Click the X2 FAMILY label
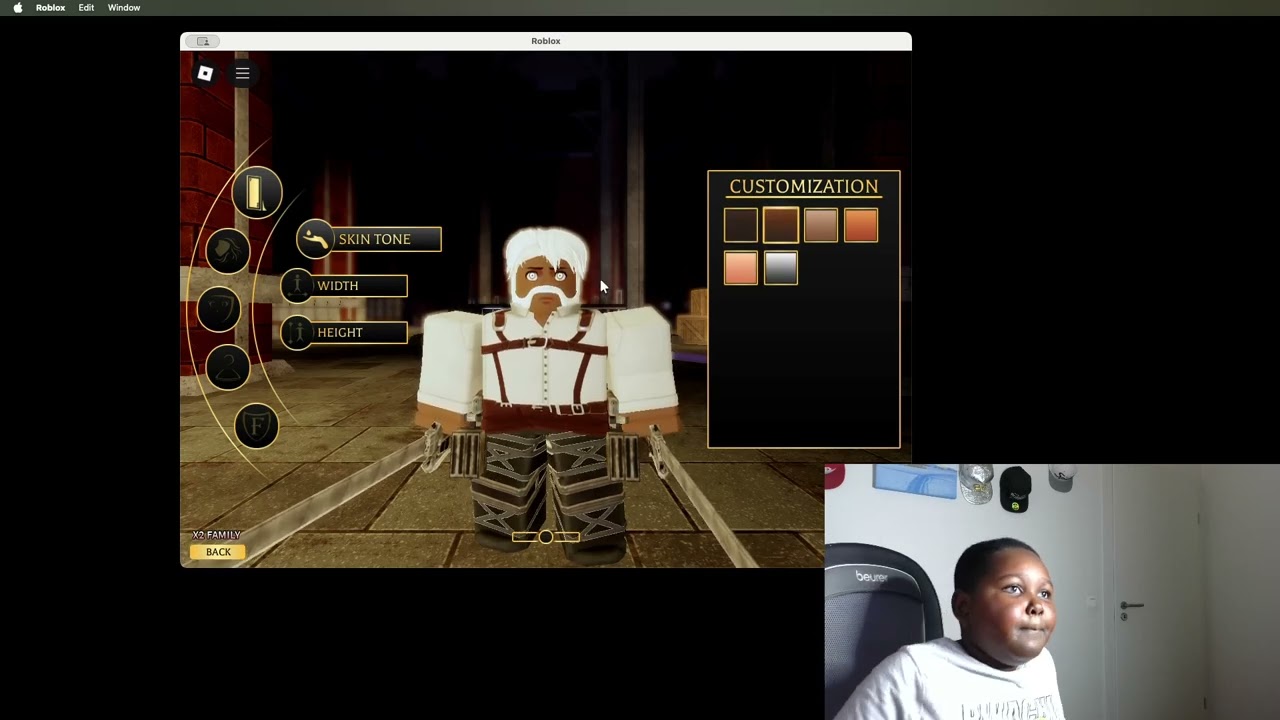The image size is (1280, 720). [x=217, y=535]
